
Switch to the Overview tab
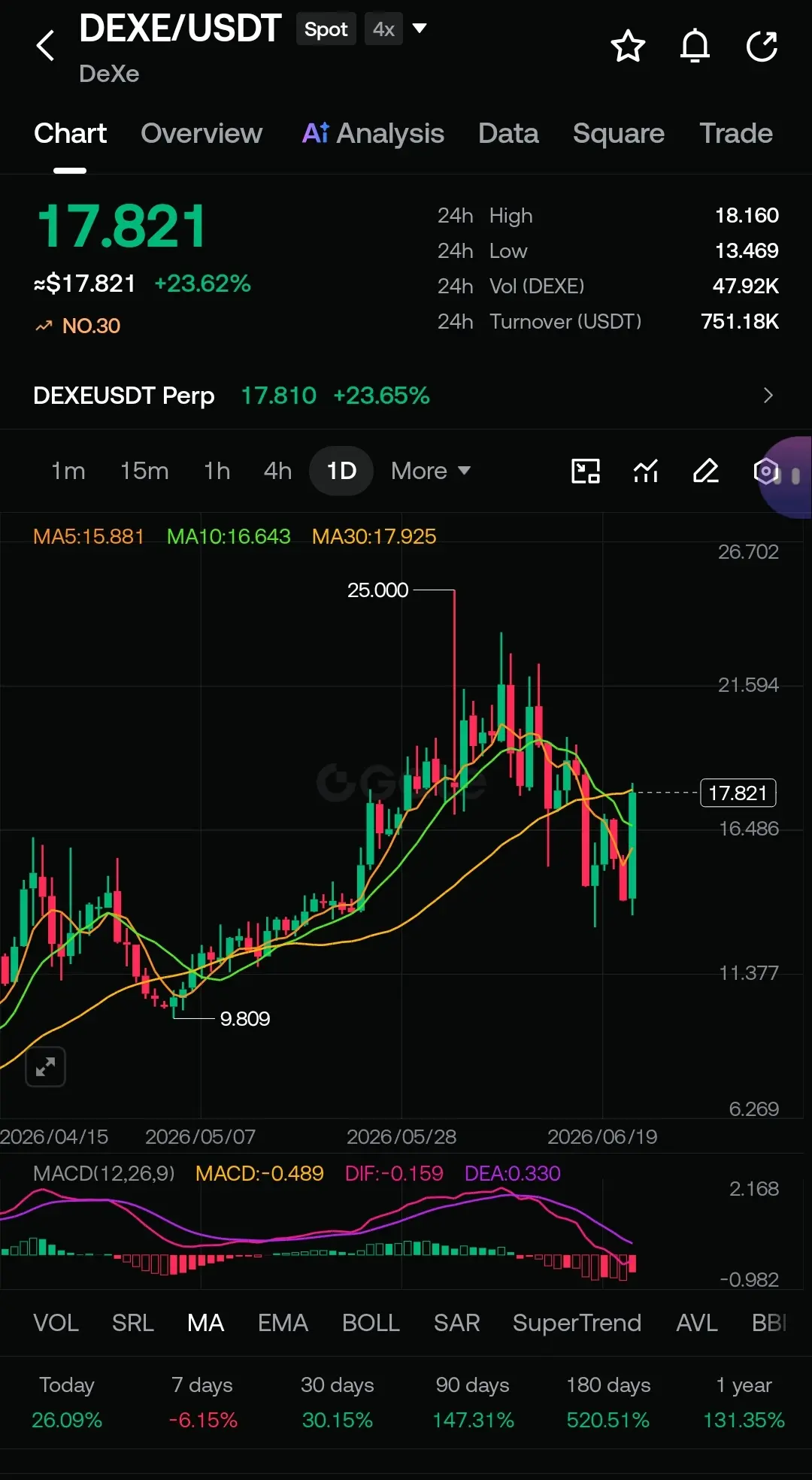click(201, 133)
